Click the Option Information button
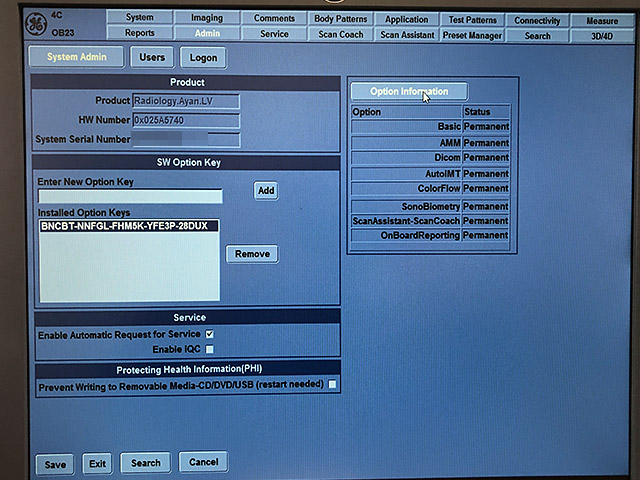The height and width of the screenshot is (480, 640). tap(409, 91)
